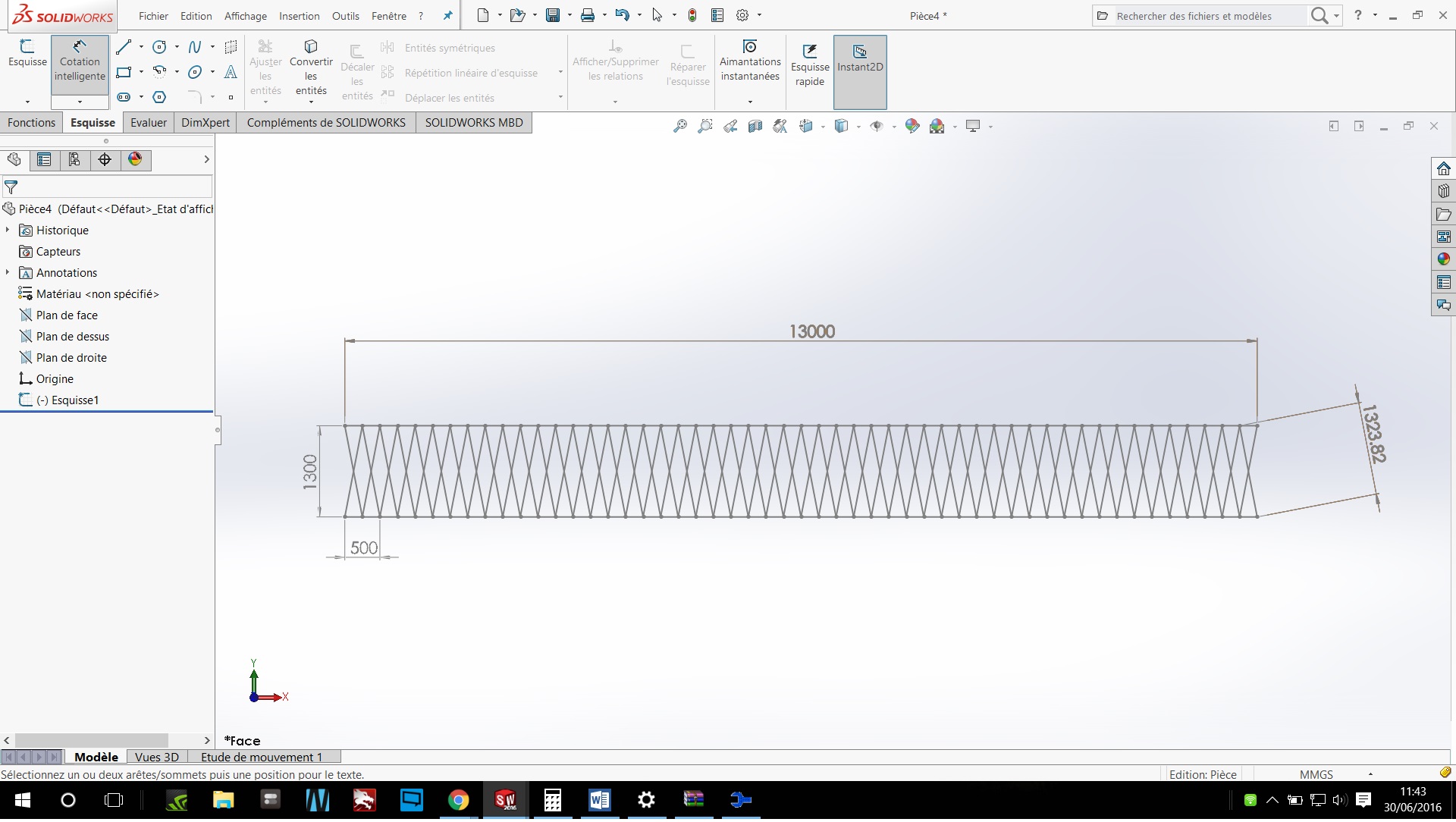
Task: Expand the Historique tree node
Action: point(8,230)
